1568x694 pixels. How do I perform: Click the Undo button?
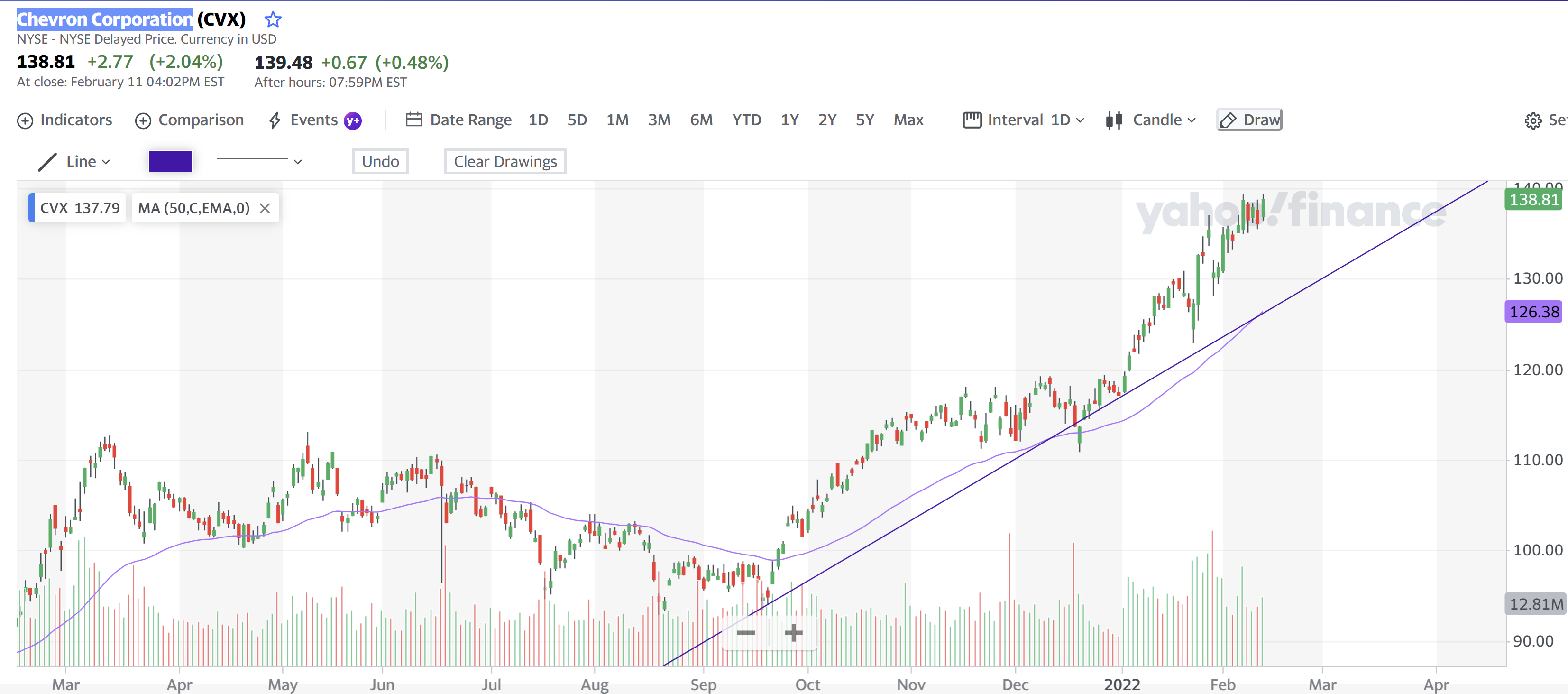(380, 161)
